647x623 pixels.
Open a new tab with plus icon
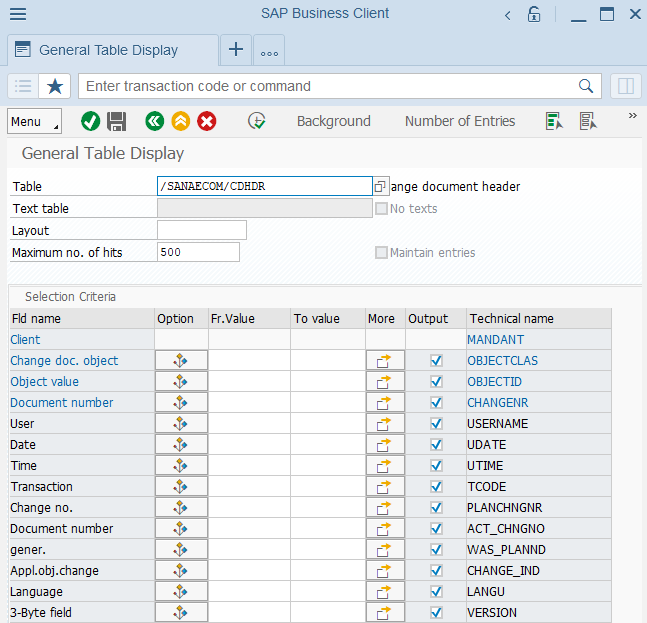click(x=236, y=50)
